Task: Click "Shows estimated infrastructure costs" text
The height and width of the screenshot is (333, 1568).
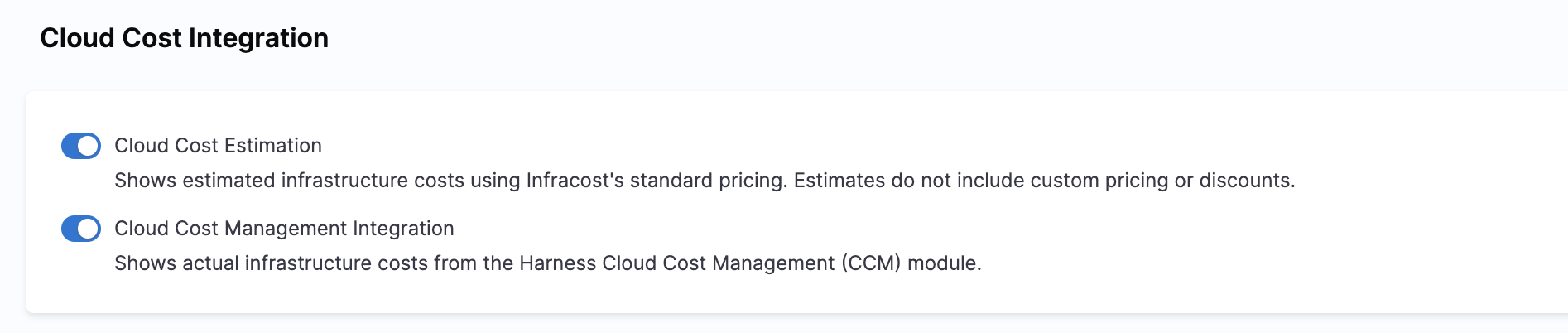Action: click(289, 181)
